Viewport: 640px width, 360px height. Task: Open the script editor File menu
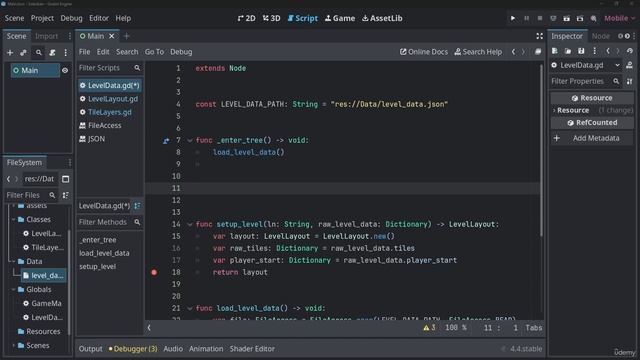[x=84, y=52]
